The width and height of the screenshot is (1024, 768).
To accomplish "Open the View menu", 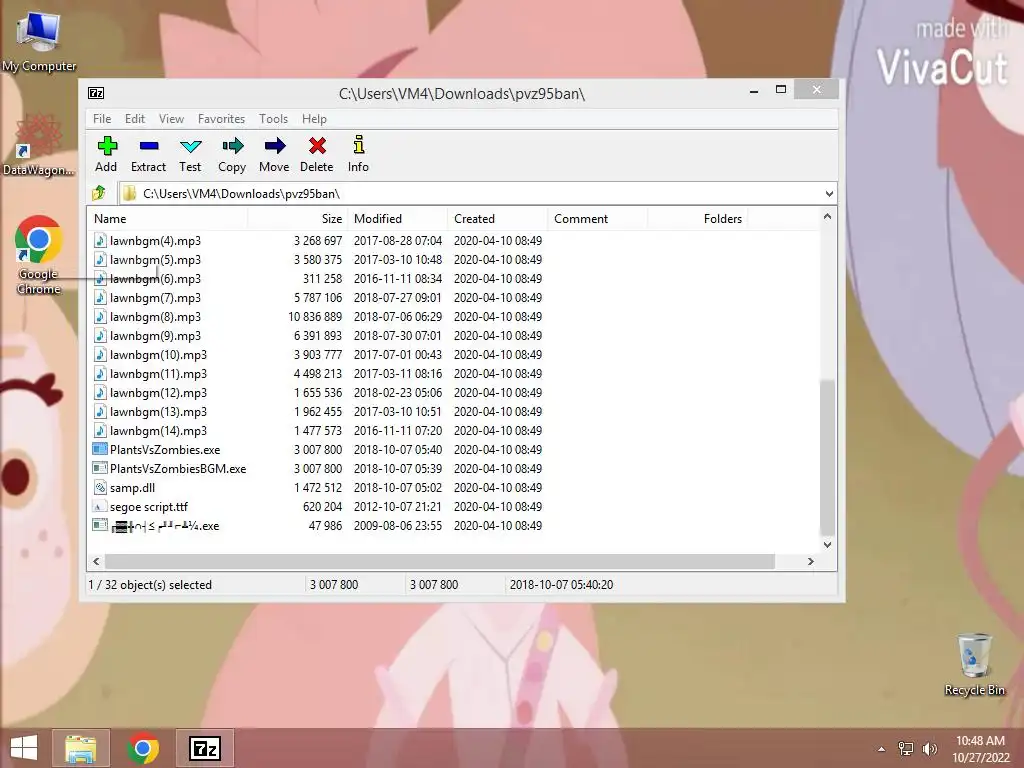I will 171,118.
